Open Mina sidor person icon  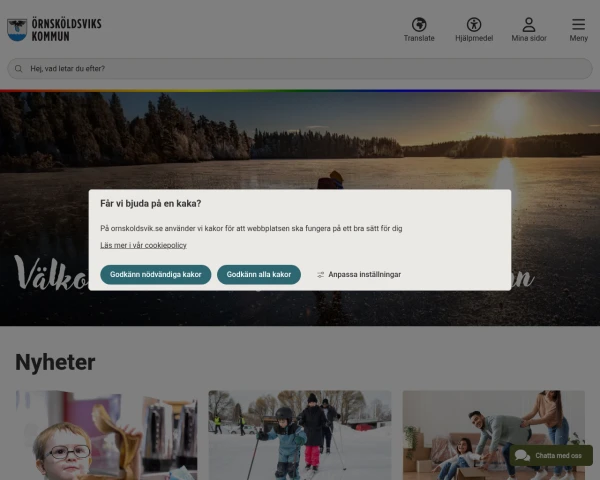(x=529, y=25)
